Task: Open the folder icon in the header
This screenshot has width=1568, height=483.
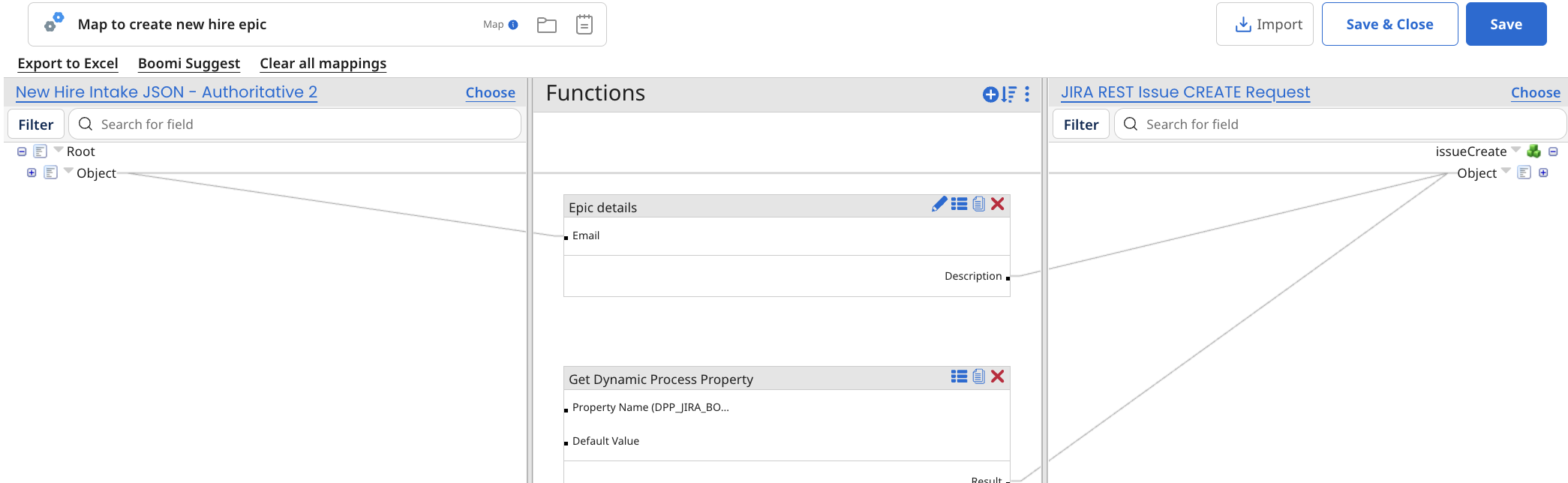Action: tap(547, 25)
